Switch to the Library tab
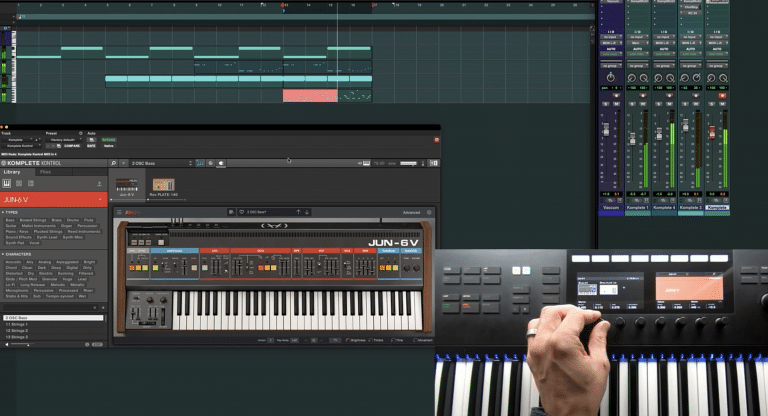This screenshot has width=768, height=416. pos(12,172)
